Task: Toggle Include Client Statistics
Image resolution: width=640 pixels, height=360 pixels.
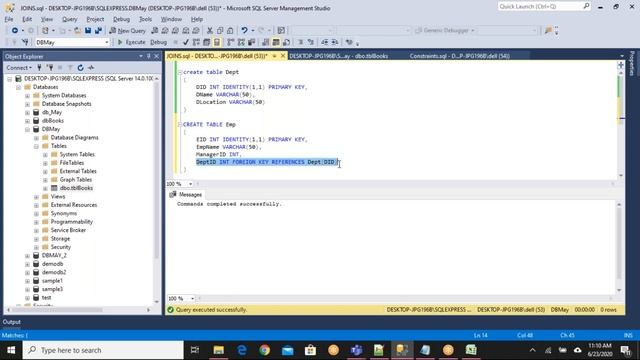Action: (x=252, y=42)
